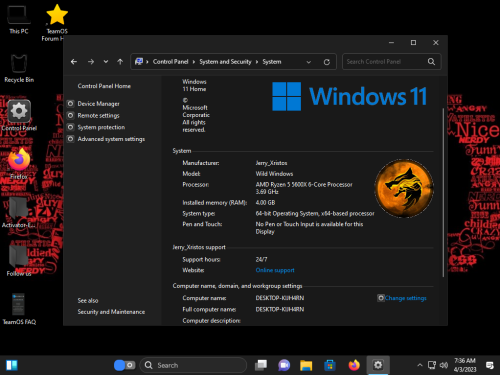Toggle the blue switch on taskbar
This screenshot has width=500, height=375.
point(124,365)
